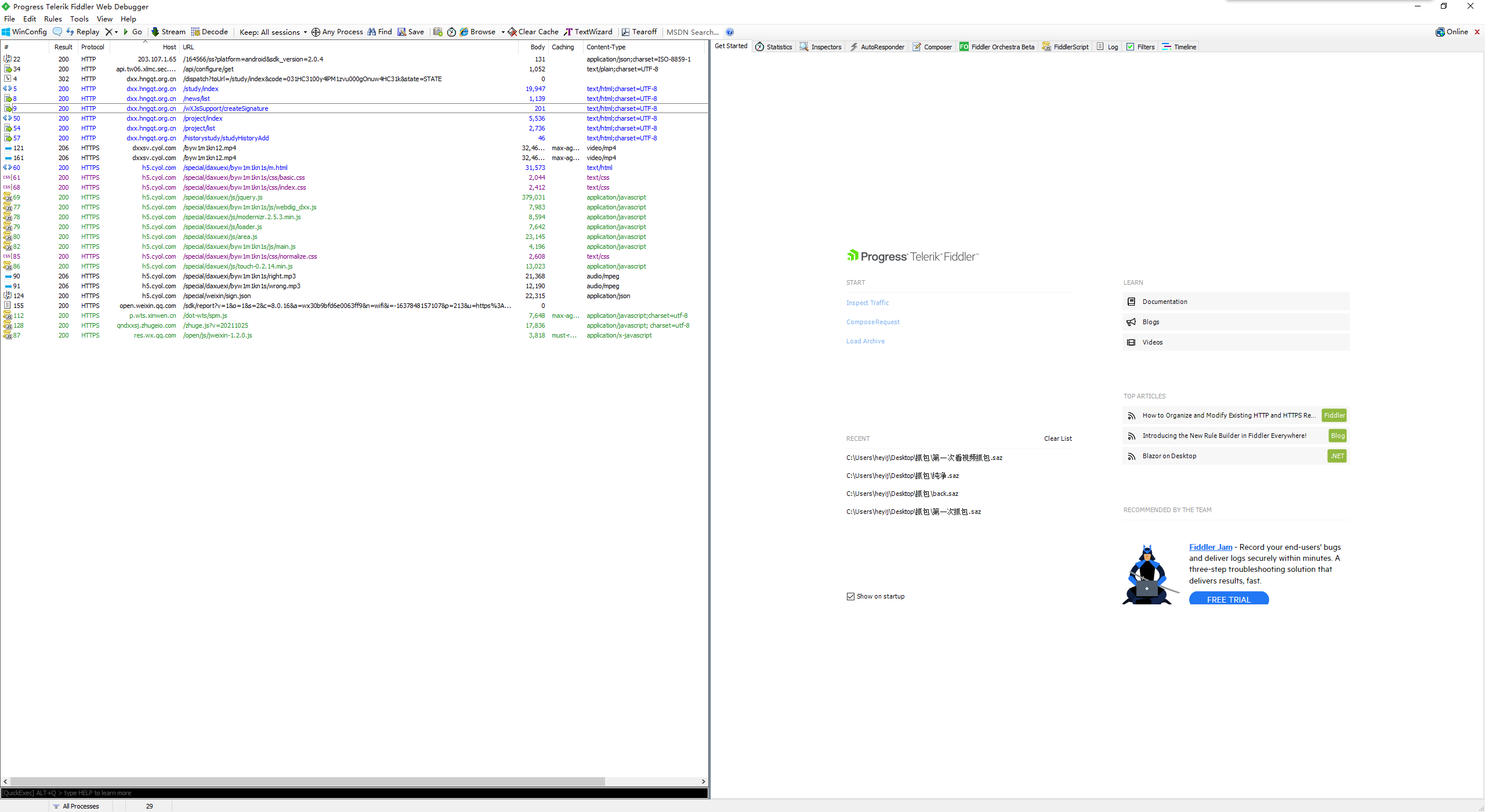Click the blue help question icon
1485x812 pixels.
coord(730,32)
